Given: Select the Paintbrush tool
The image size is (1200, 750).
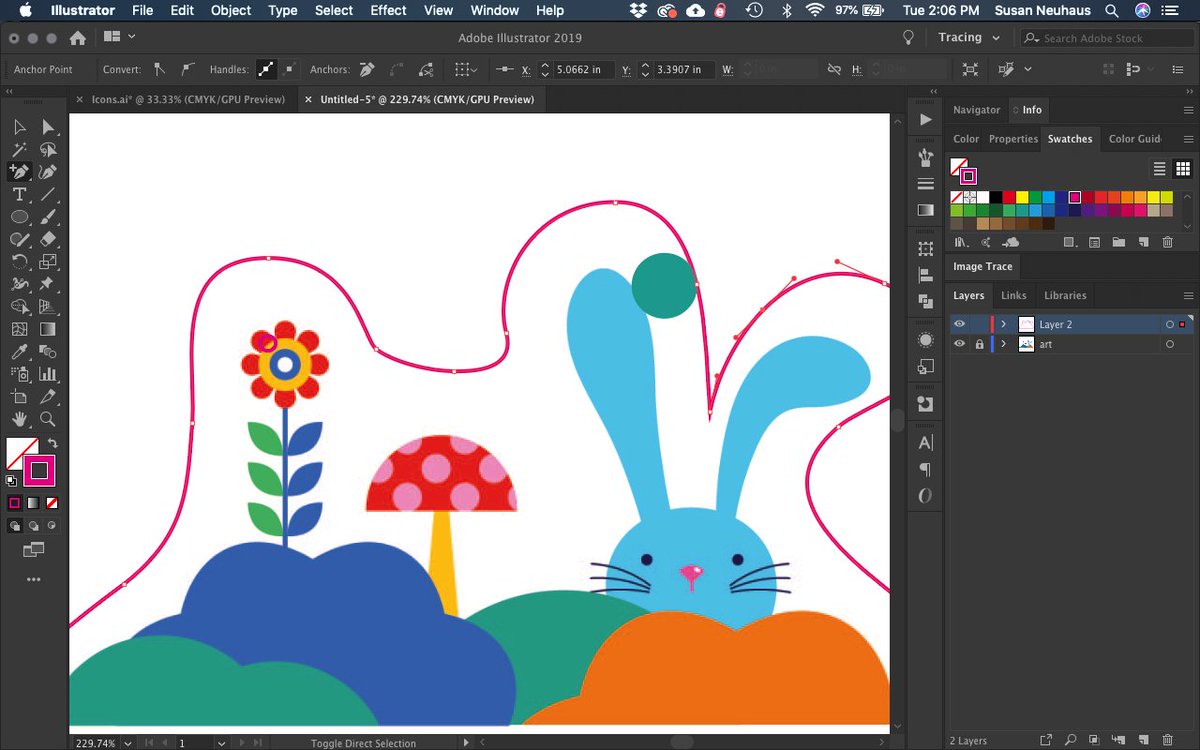Looking at the screenshot, I should coord(47,217).
